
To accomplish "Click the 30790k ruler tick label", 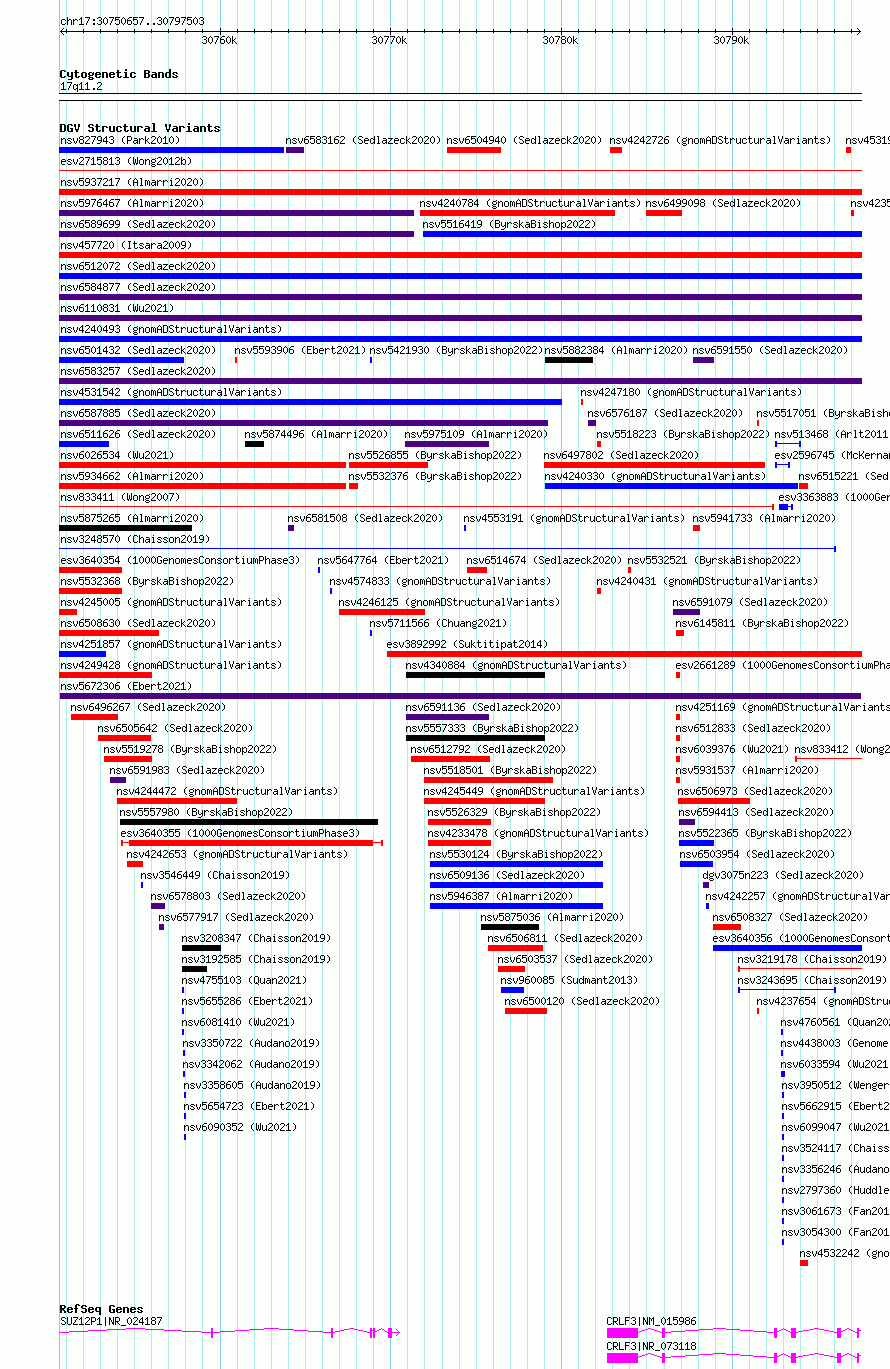I will 731,40.
